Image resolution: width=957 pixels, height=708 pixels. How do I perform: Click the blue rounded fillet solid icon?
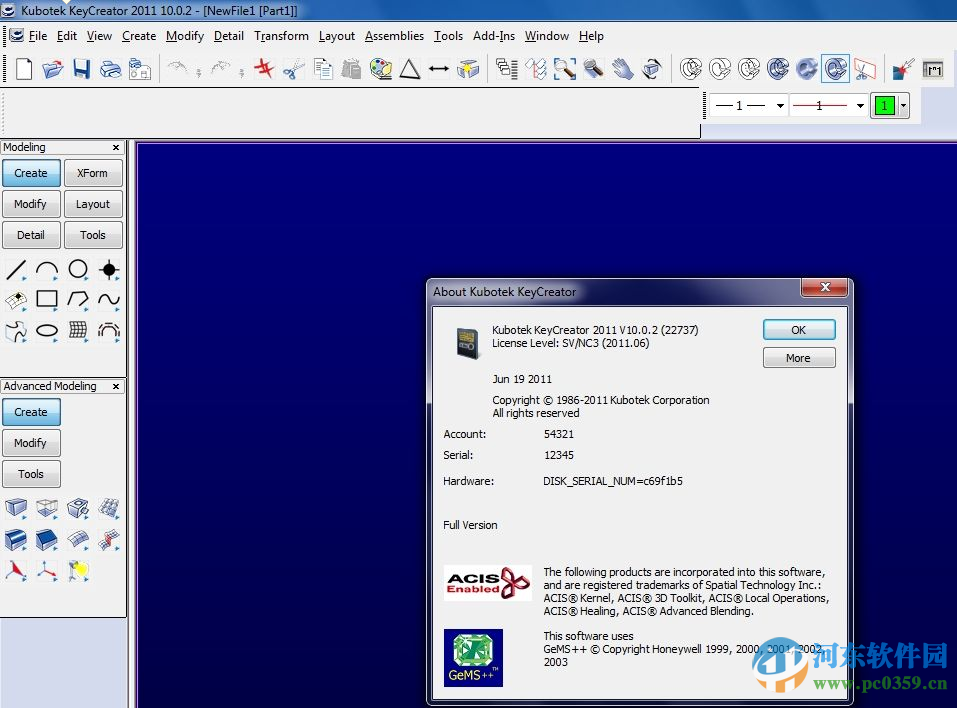coord(16,540)
